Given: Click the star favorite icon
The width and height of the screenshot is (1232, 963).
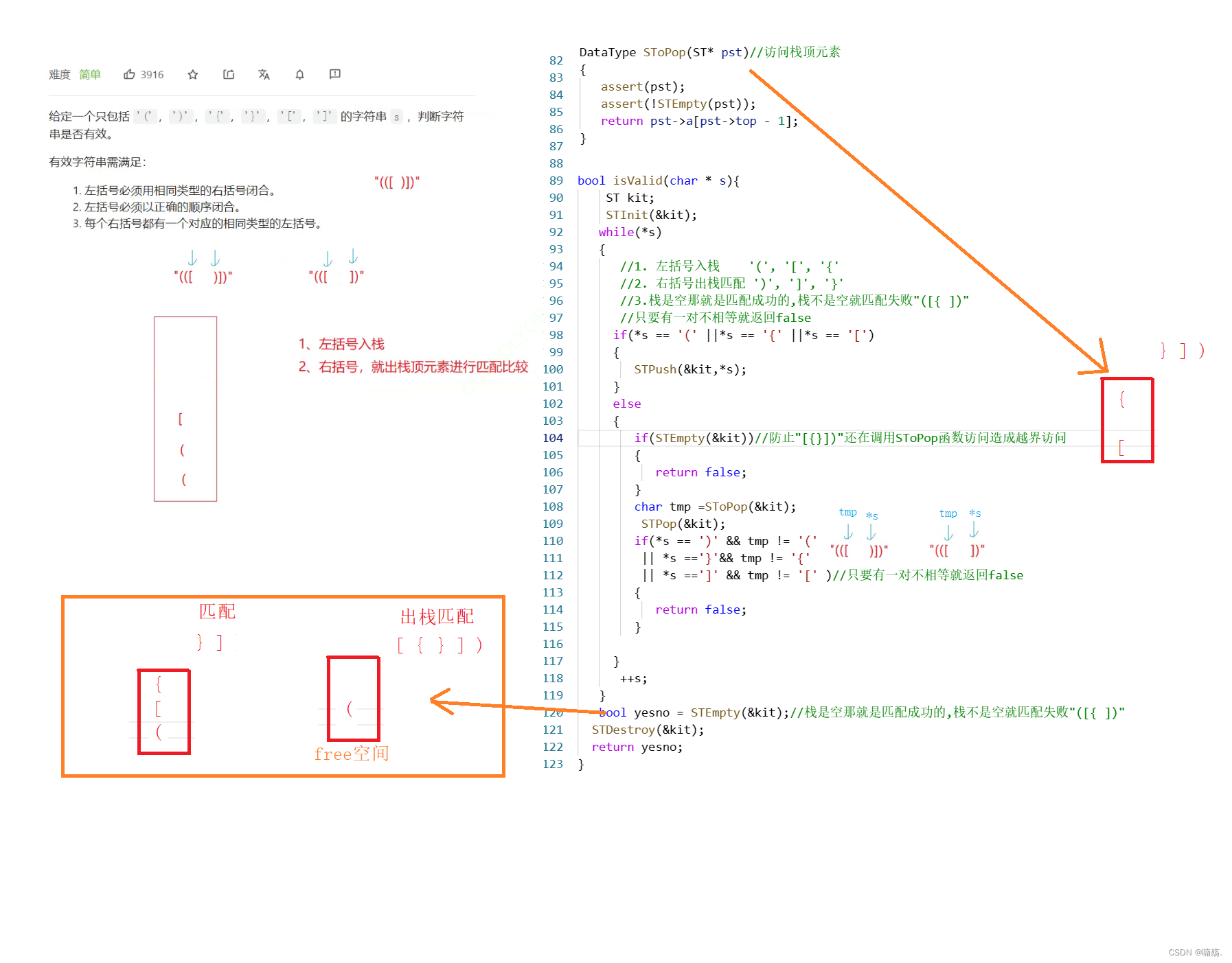Looking at the screenshot, I should coord(193,74).
